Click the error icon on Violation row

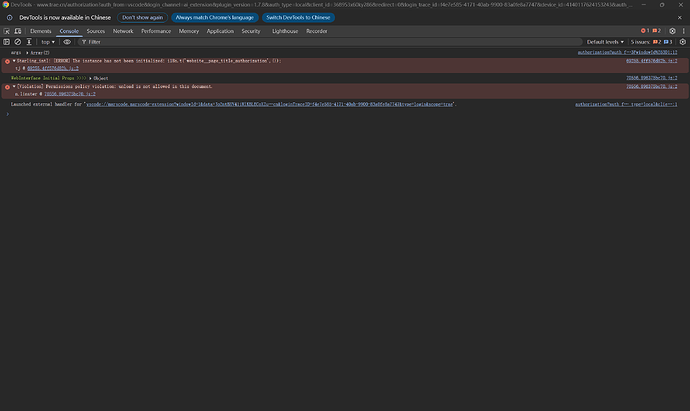pos(7,87)
